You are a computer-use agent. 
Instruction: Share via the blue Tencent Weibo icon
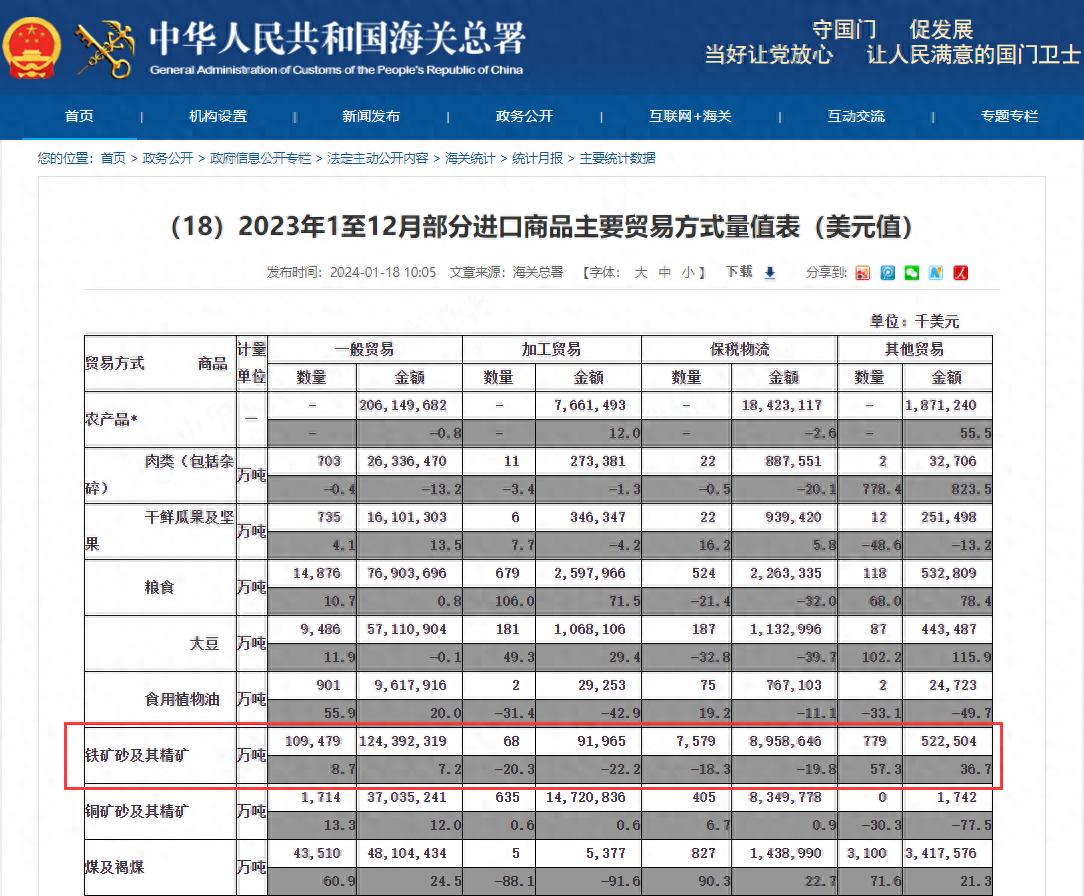887,273
